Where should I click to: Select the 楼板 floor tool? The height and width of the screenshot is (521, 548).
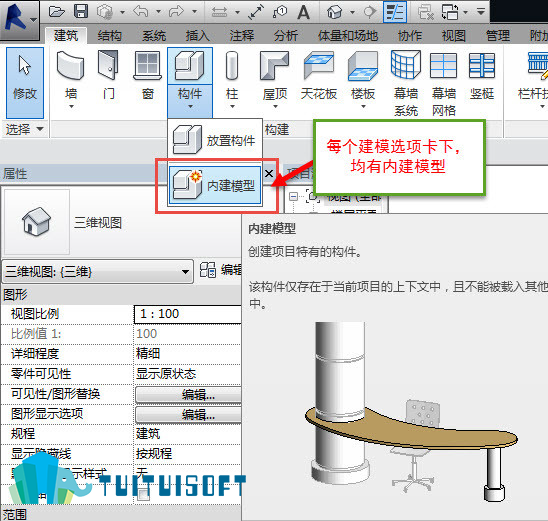pos(363,79)
